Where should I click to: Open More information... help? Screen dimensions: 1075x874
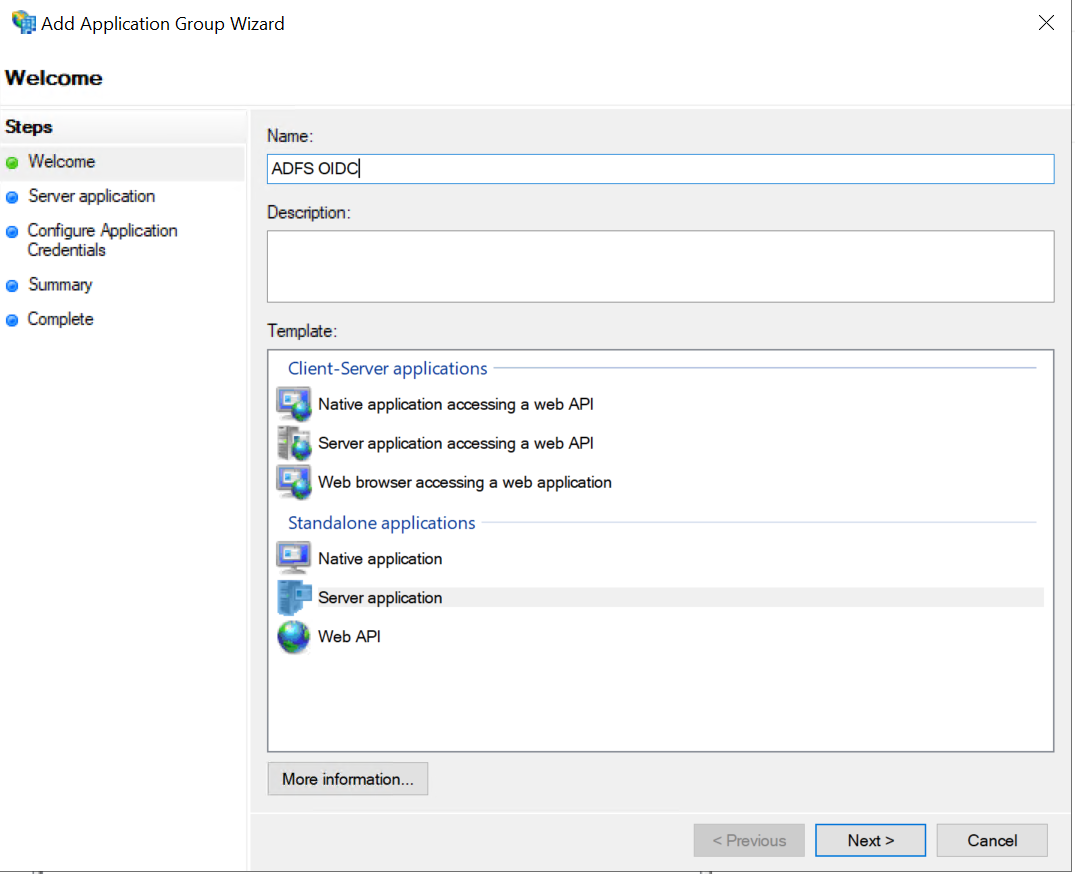click(x=348, y=779)
